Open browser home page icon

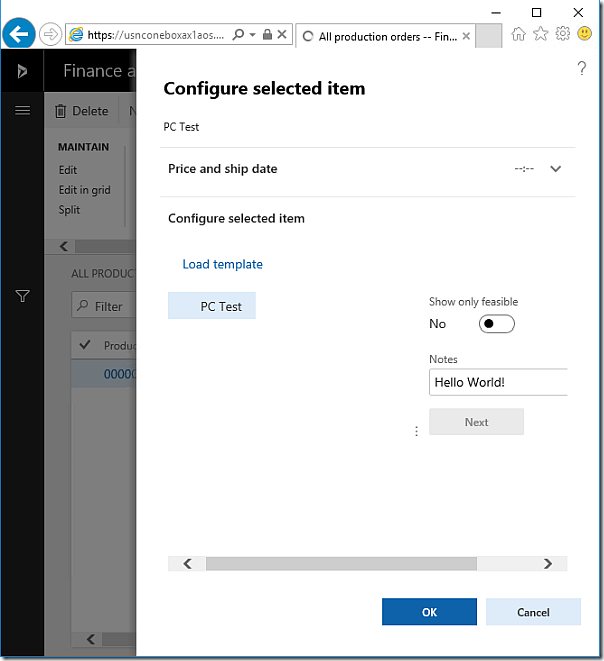click(x=518, y=34)
